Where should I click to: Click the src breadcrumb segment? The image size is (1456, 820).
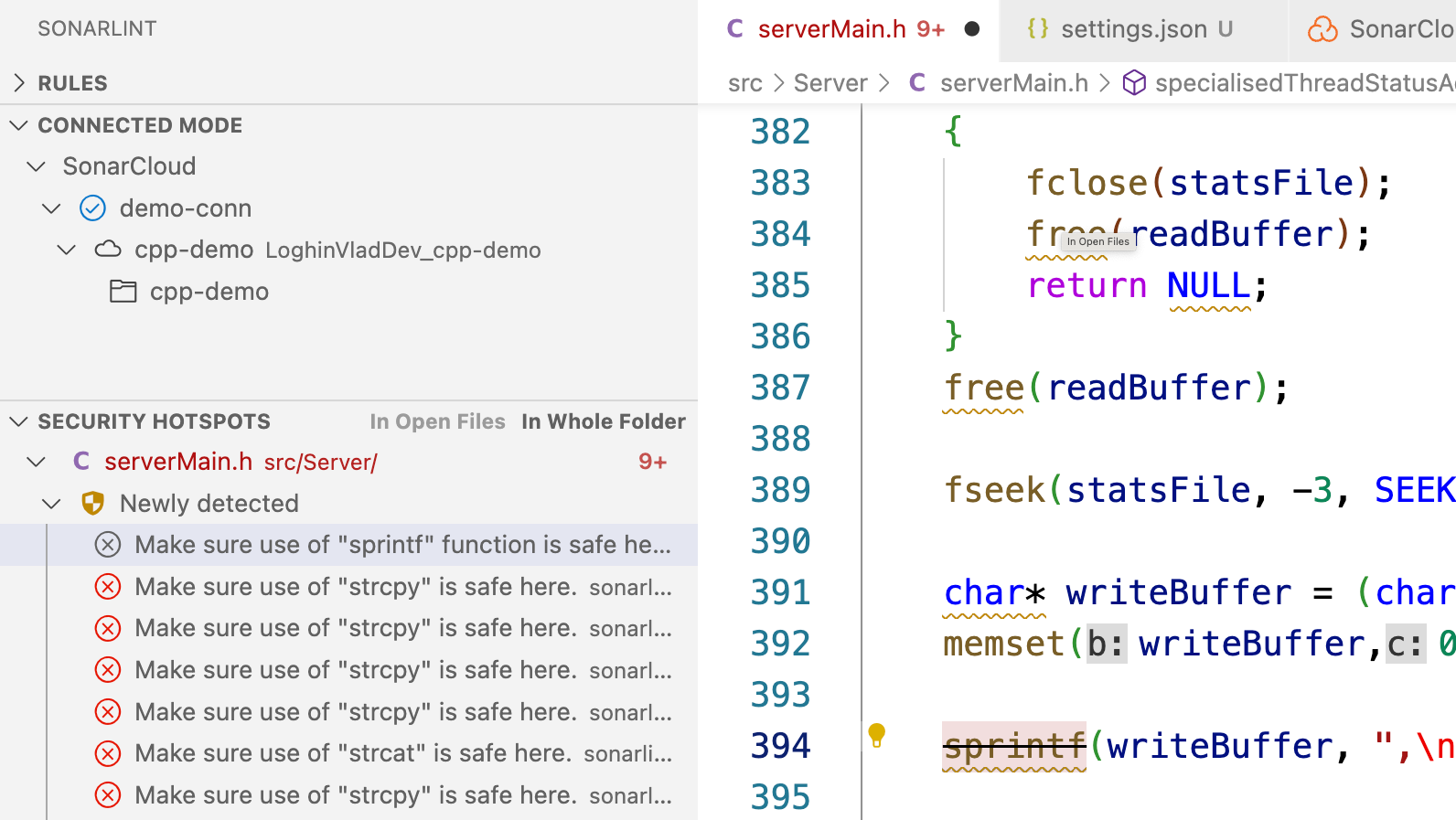(745, 83)
